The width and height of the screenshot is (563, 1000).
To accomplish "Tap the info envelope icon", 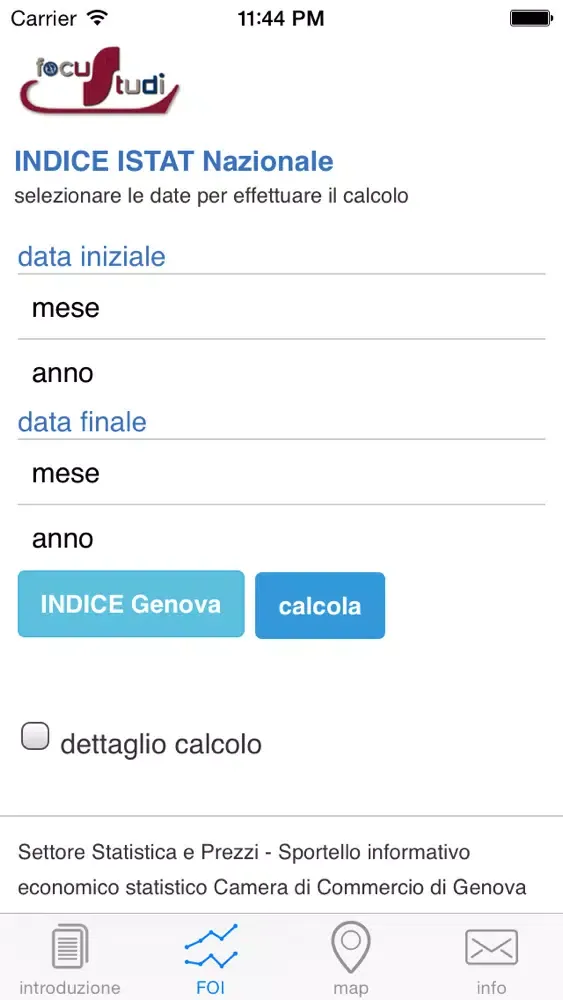I will point(492,947).
